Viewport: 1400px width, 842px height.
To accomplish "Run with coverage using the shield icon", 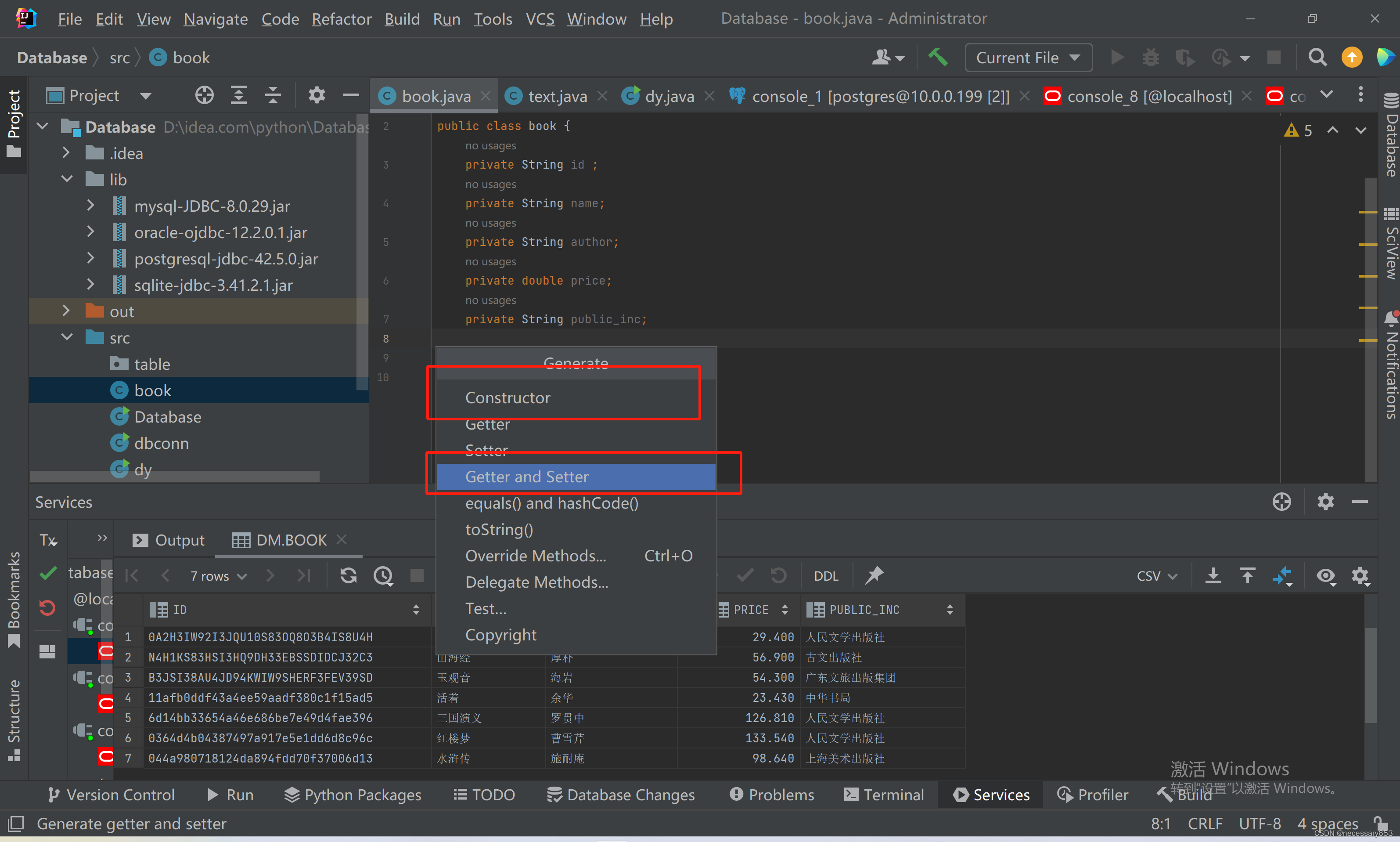I will point(1185,57).
